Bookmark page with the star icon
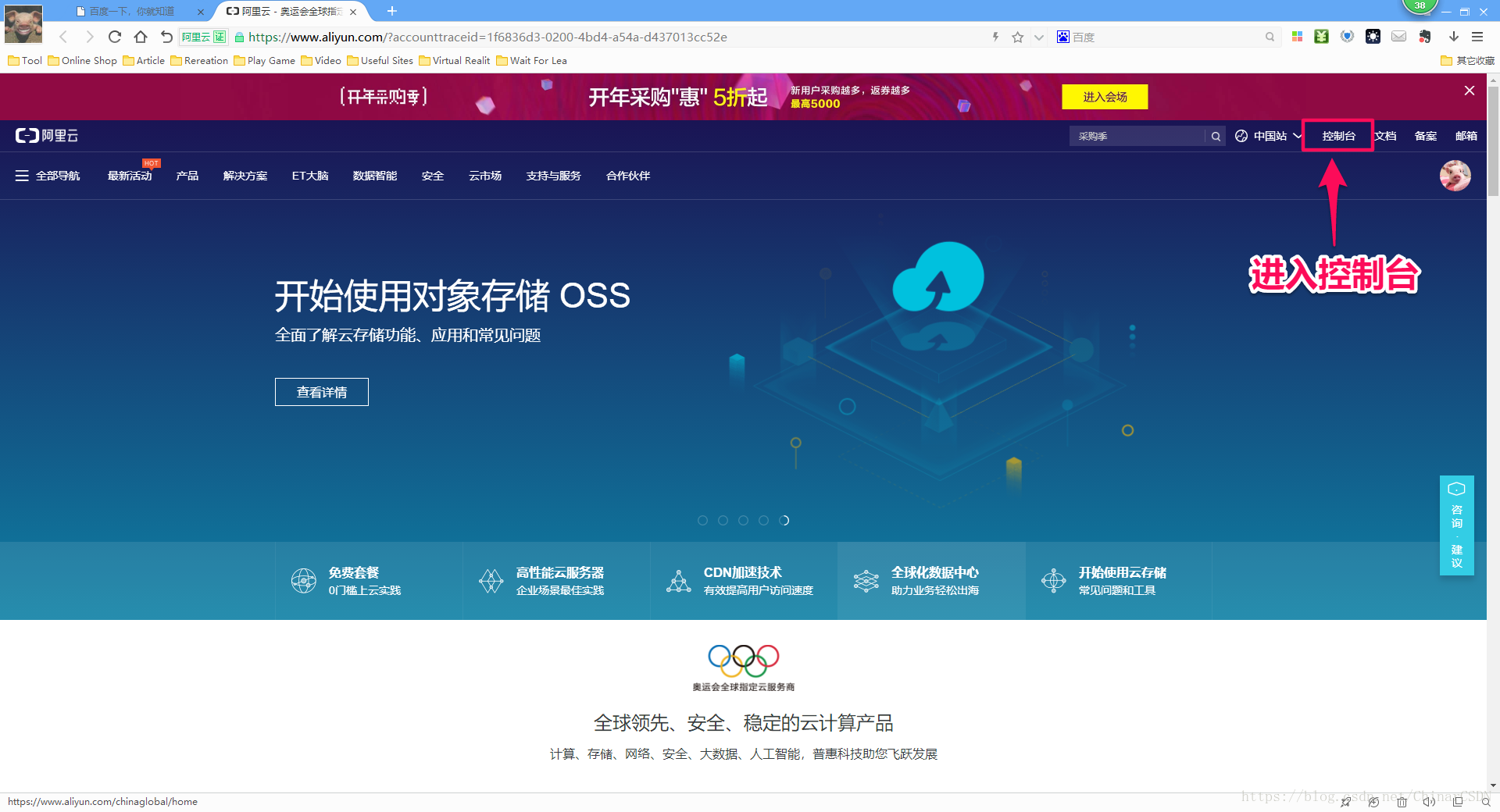 (1017, 37)
